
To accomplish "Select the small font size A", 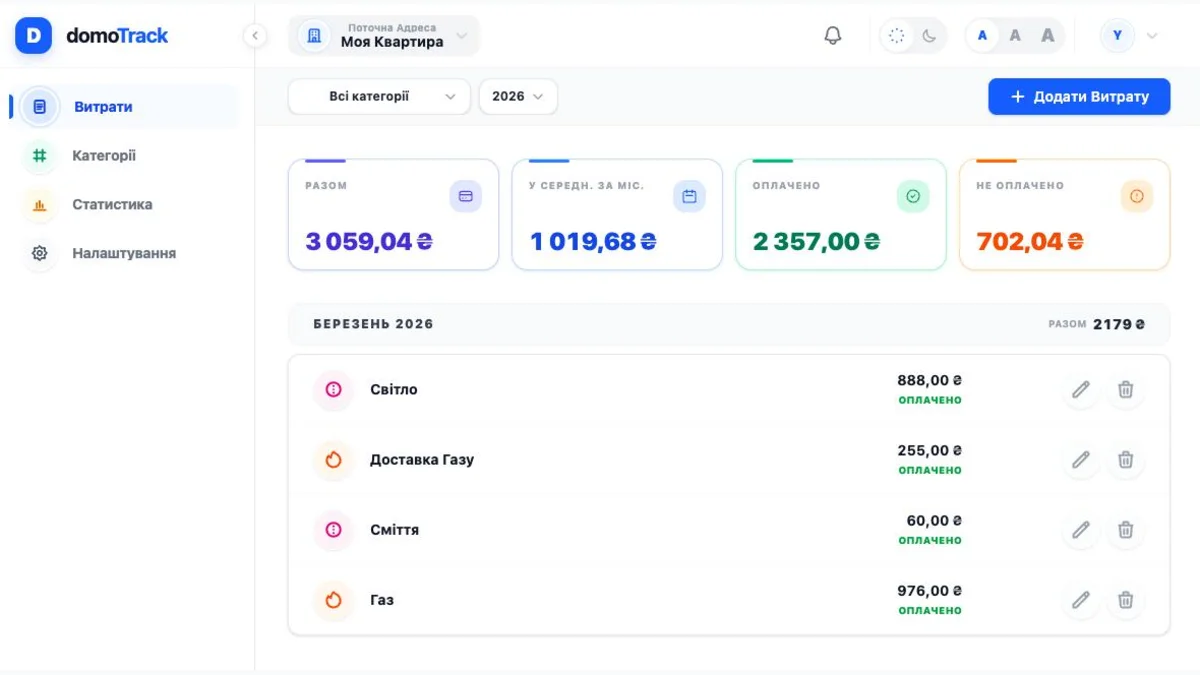I will pos(982,36).
